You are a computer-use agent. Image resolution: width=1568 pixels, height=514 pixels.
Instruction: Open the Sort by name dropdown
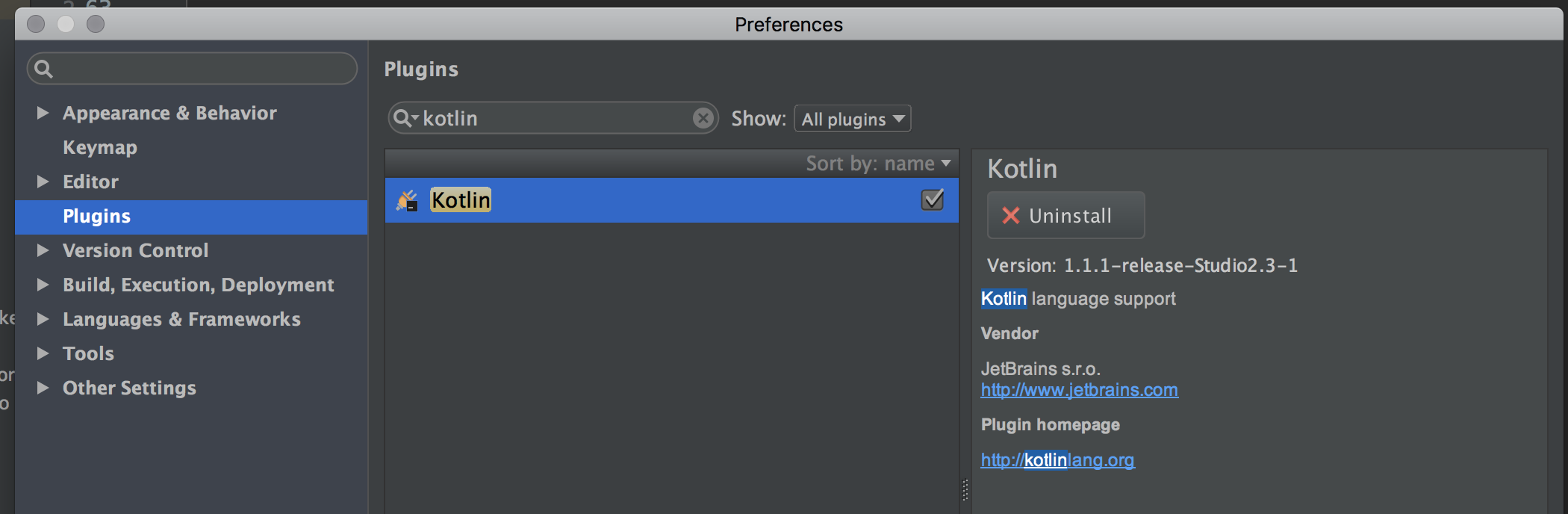878,163
